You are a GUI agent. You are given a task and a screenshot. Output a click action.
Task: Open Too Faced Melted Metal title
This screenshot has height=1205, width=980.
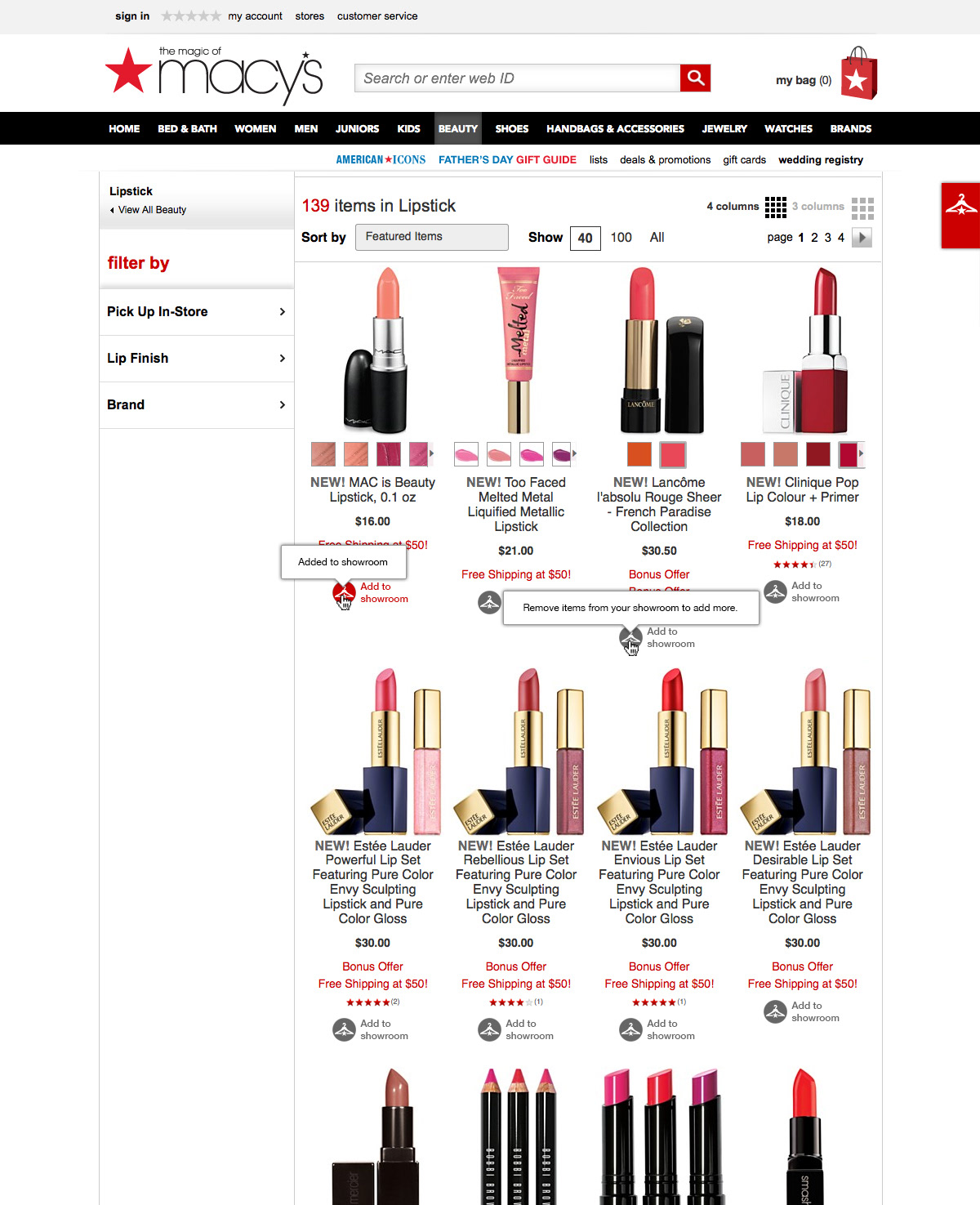coord(516,504)
